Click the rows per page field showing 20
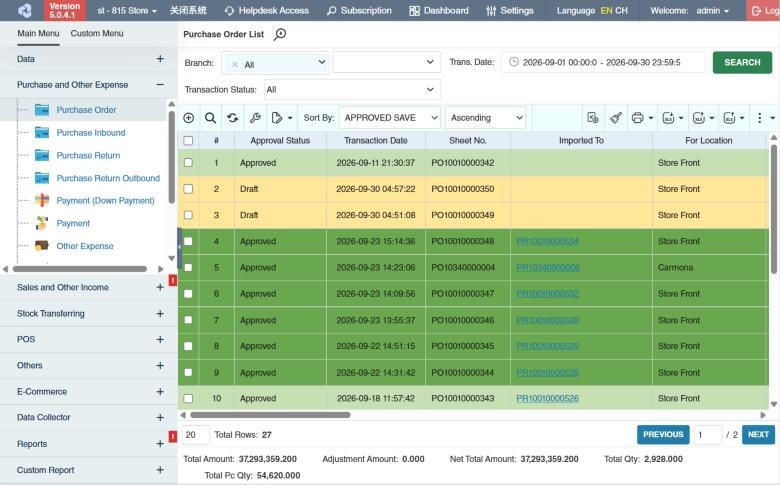 [195, 435]
